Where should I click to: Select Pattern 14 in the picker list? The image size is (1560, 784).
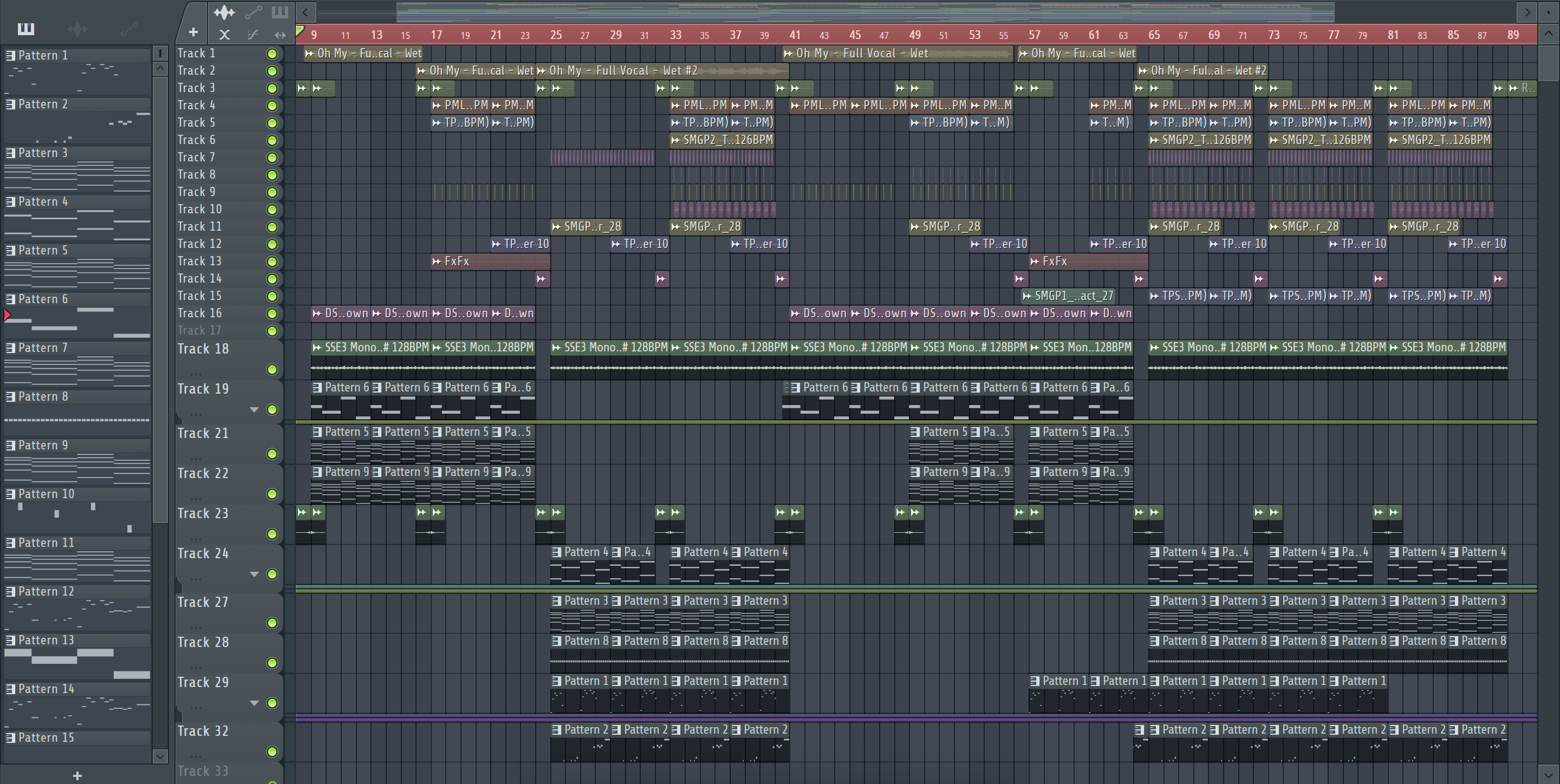(x=77, y=689)
